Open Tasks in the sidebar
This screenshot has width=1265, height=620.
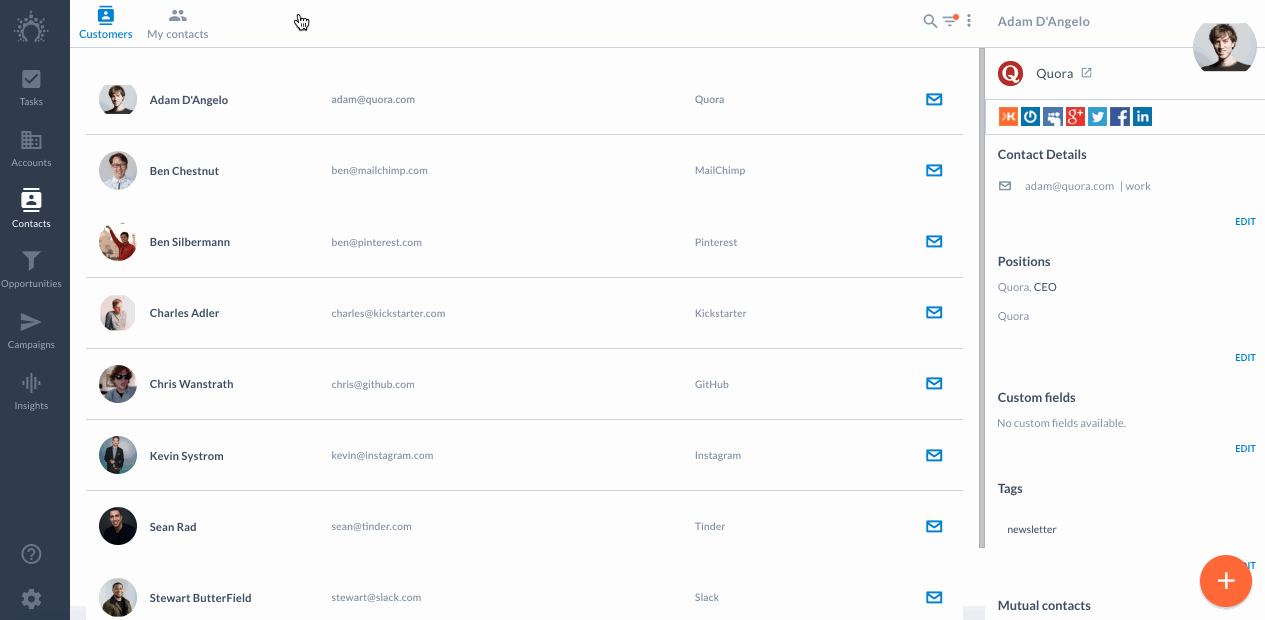pos(31,87)
